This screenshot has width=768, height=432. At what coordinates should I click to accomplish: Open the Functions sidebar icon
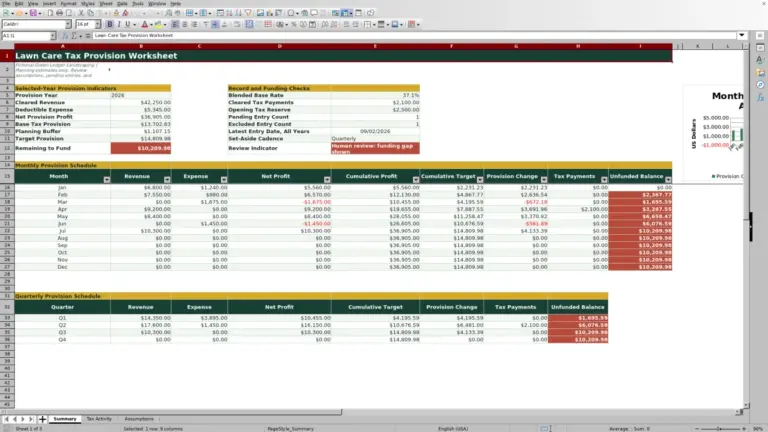(760, 97)
